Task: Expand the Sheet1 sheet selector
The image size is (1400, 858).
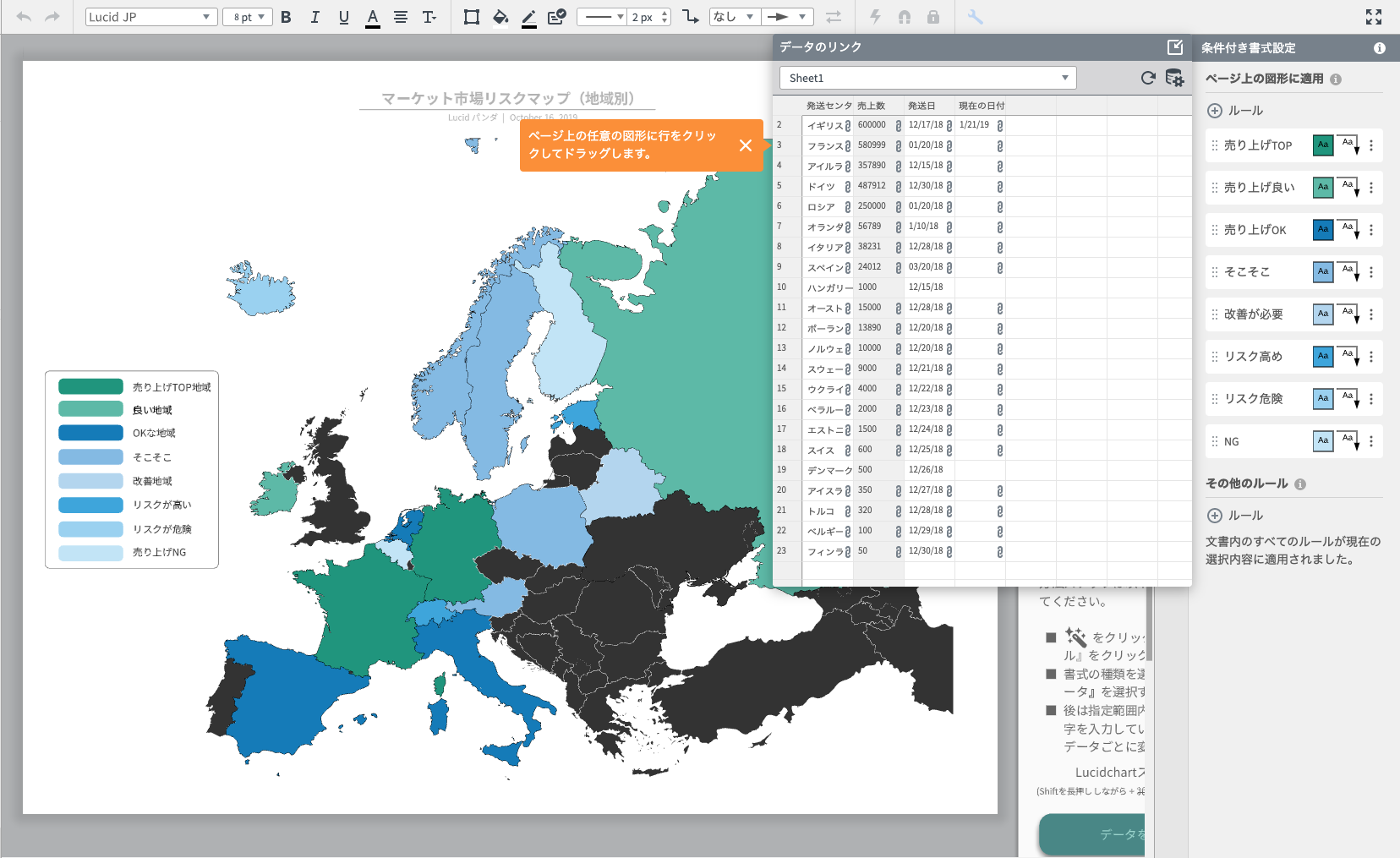Action: [x=927, y=78]
